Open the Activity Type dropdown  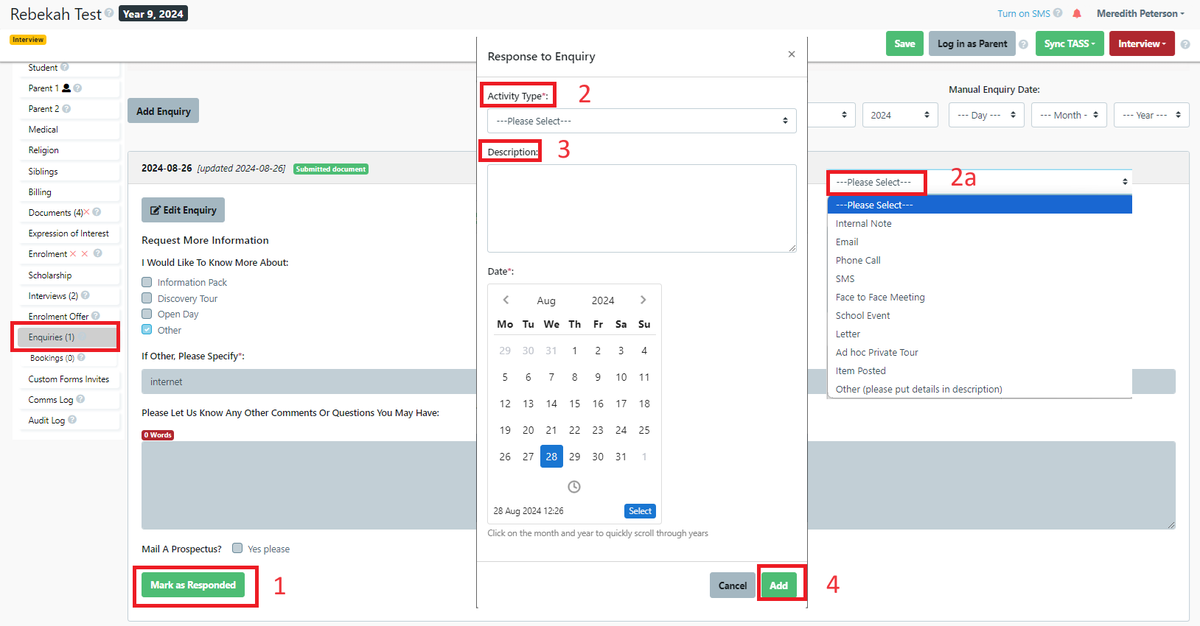[x=641, y=121]
